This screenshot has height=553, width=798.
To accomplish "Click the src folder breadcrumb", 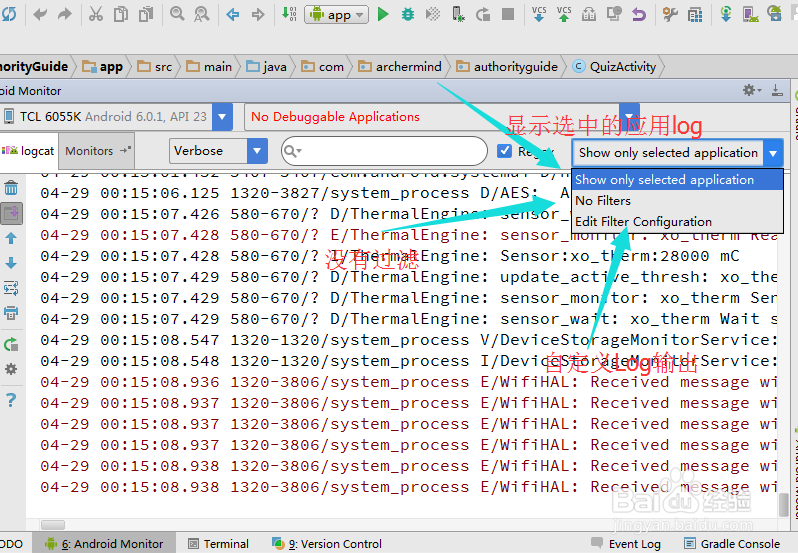I will [155, 67].
